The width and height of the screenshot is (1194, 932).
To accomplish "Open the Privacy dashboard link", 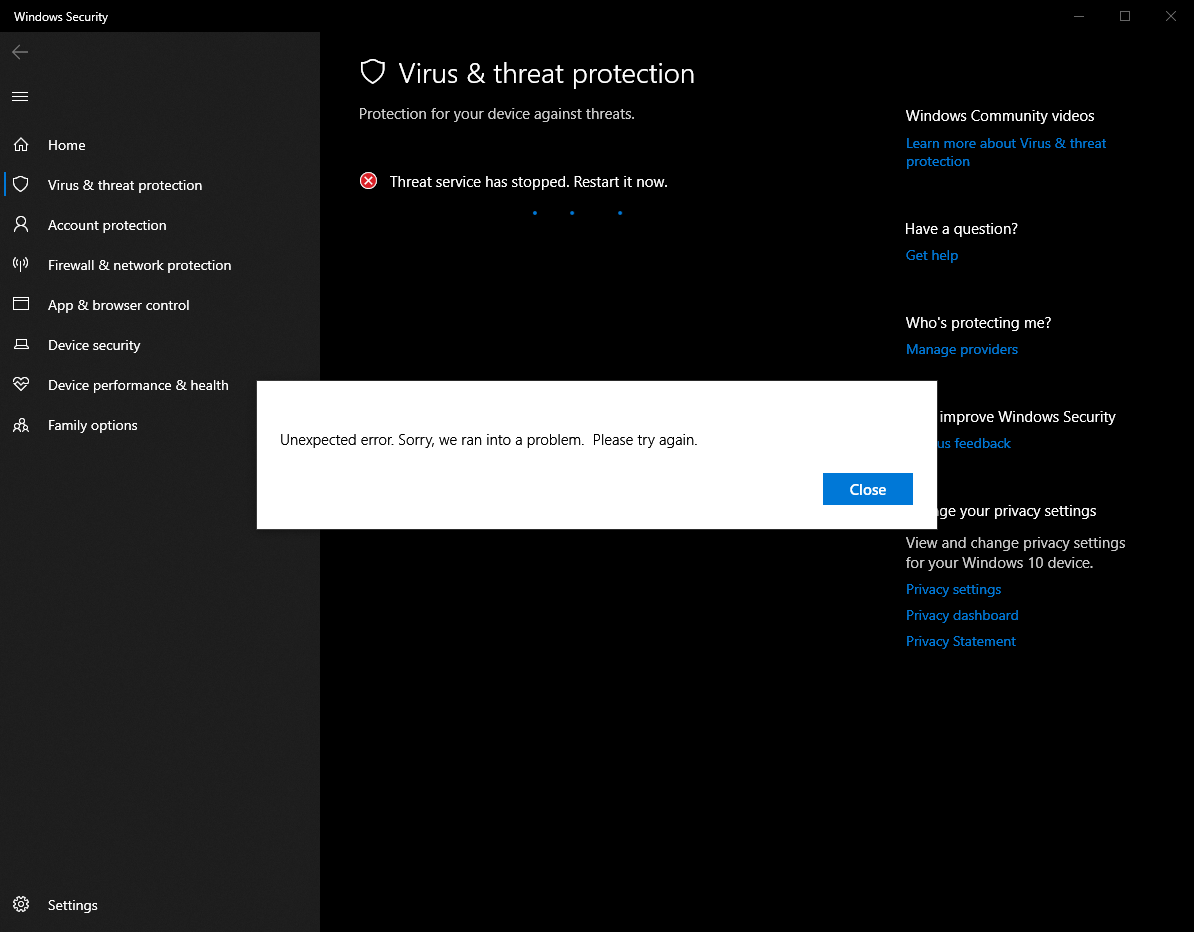I will (x=961, y=614).
